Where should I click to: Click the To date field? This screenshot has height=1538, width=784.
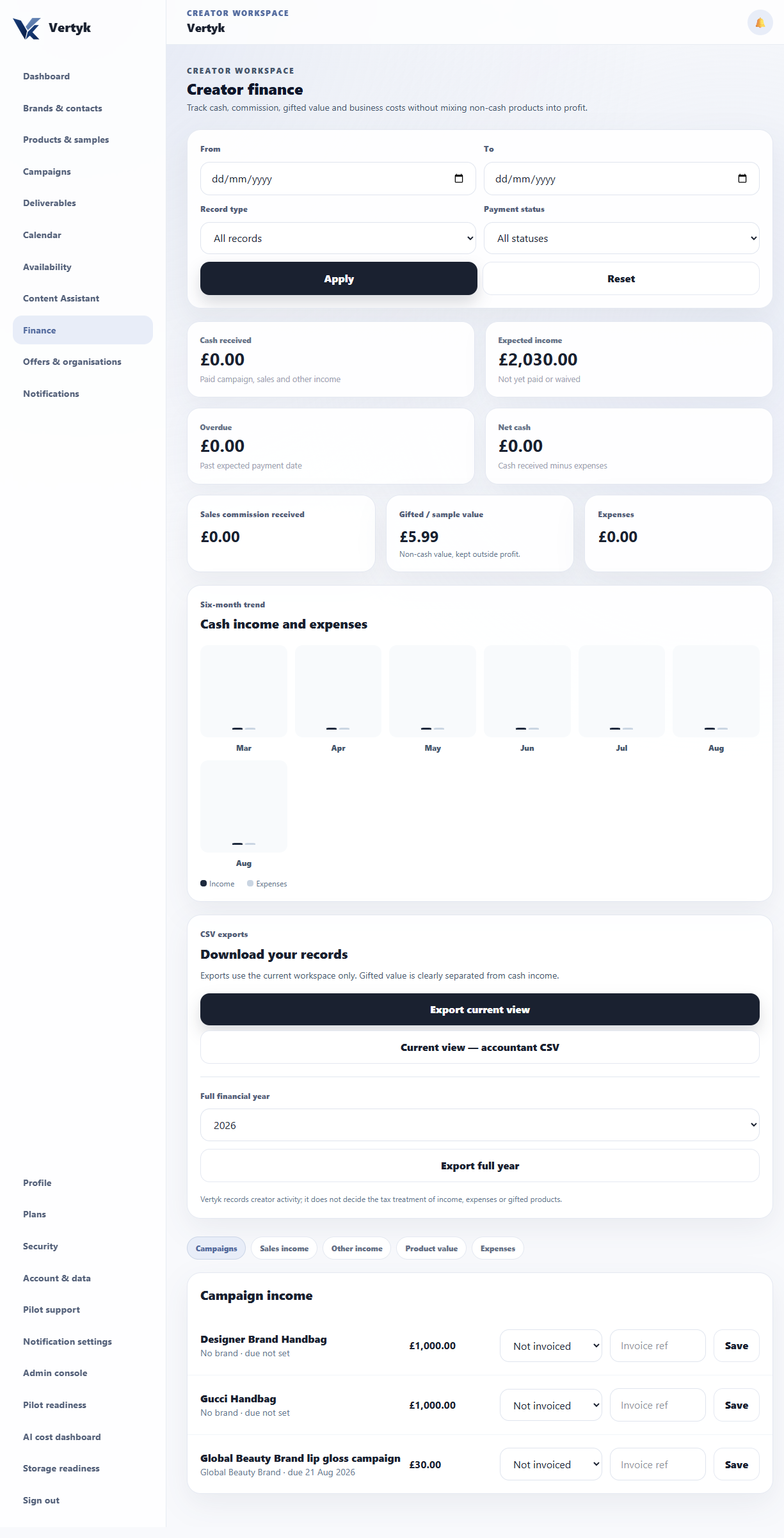coord(621,179)
